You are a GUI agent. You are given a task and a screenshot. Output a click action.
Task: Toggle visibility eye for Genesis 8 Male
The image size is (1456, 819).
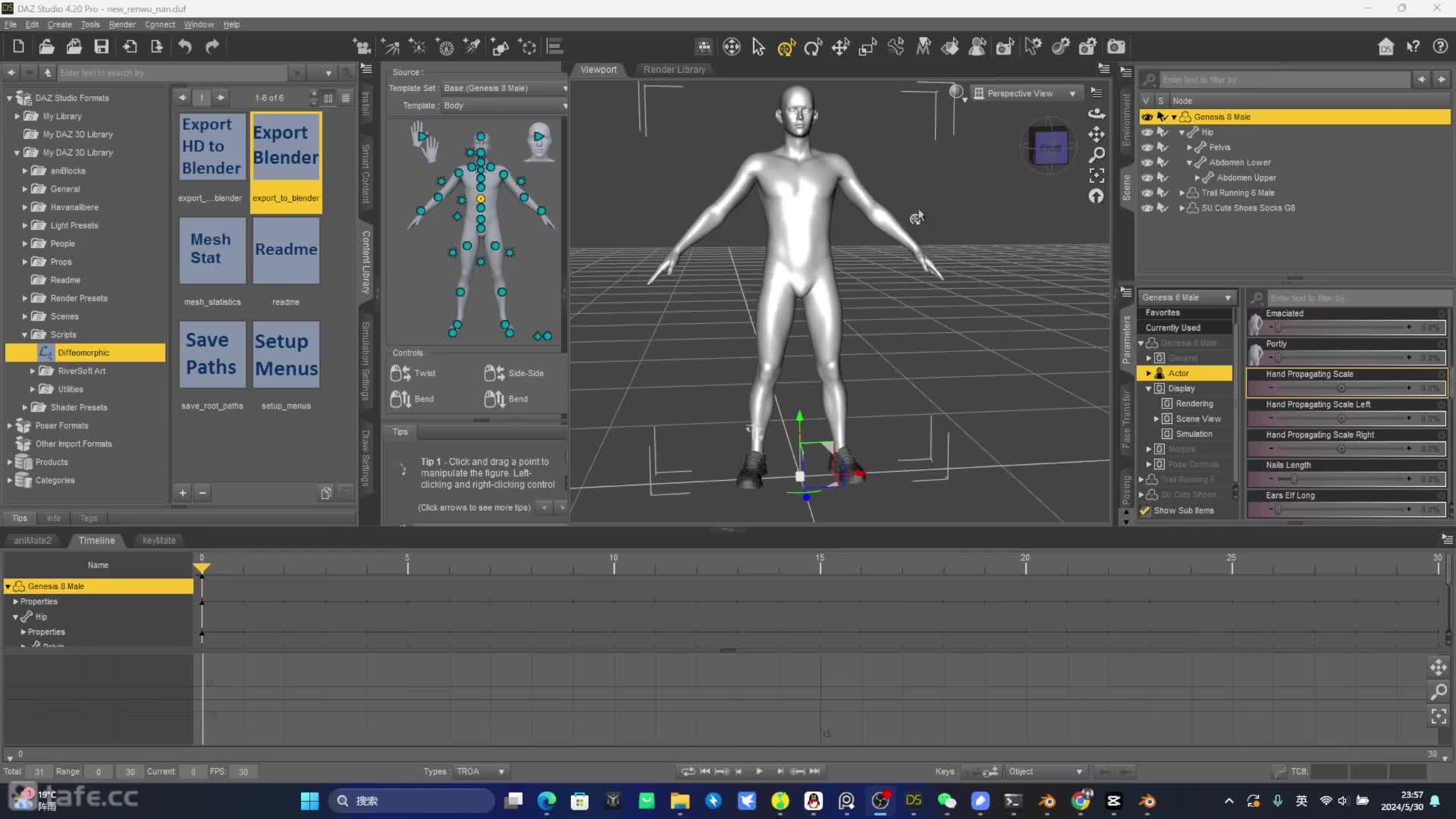click(x=1147, y=117)
